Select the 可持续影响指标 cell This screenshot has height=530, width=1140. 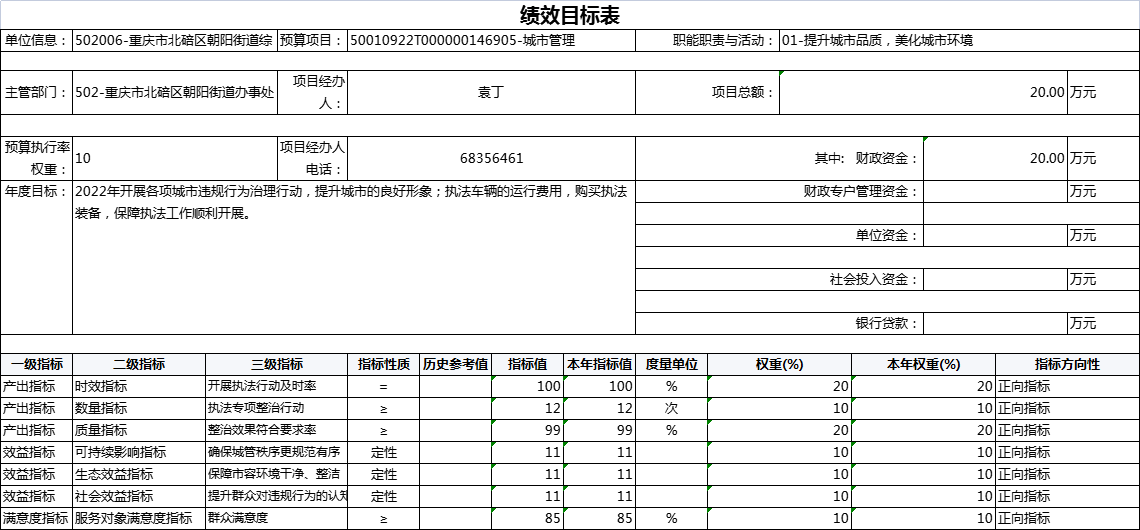click(x=138, y=452)
